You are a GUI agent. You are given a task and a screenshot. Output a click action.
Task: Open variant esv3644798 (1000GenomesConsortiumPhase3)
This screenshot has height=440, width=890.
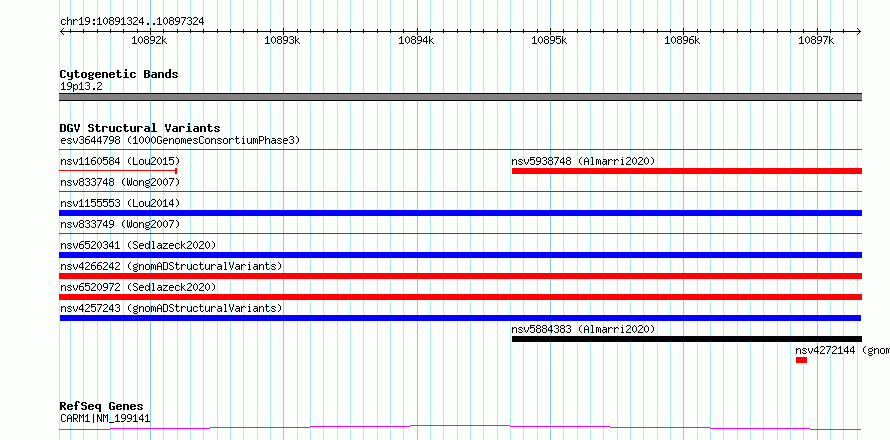(180, 140)
